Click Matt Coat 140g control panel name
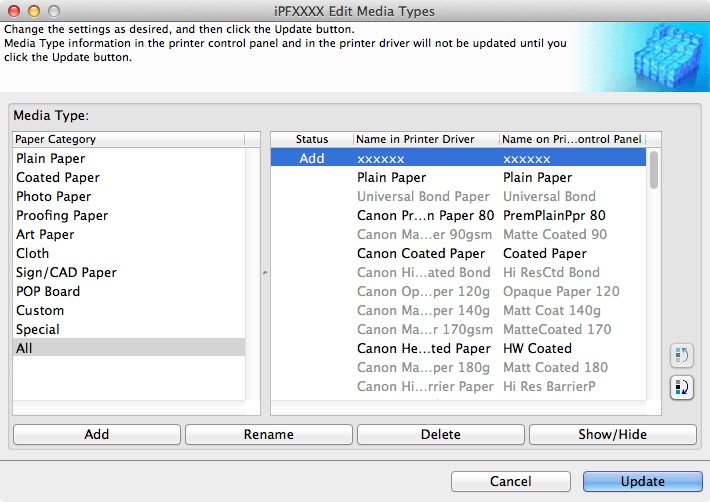 [x=552, y=311]
